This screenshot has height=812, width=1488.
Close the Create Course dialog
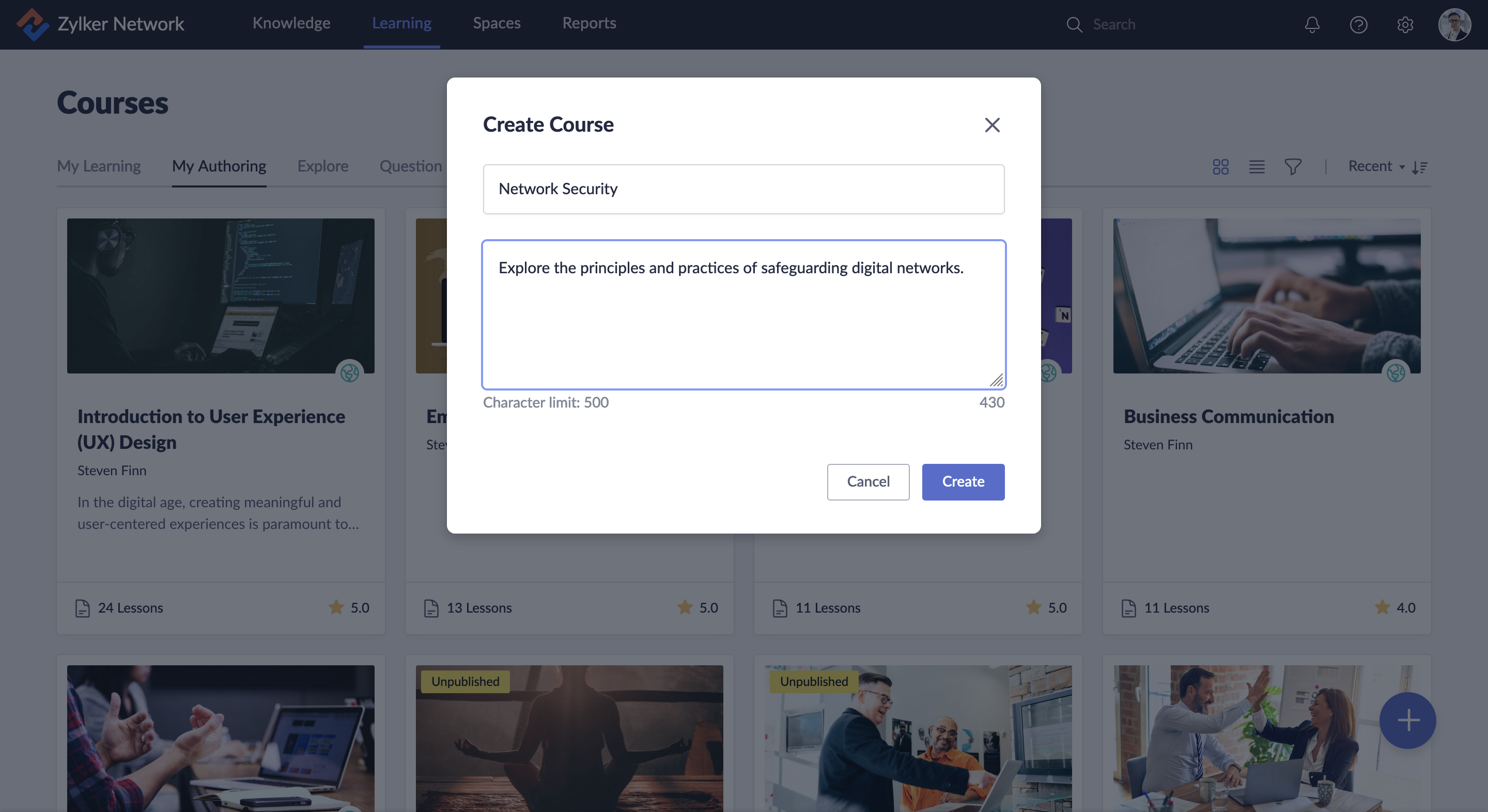coord(992,125)
